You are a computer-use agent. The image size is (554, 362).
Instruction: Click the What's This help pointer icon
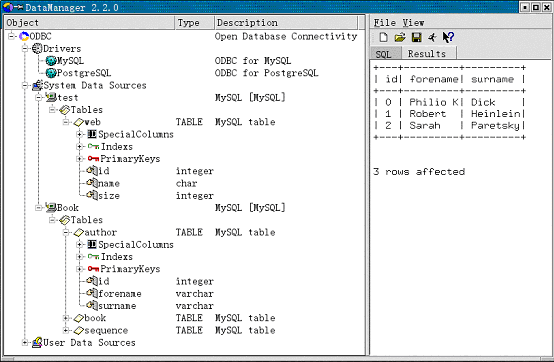pos(448,37)
